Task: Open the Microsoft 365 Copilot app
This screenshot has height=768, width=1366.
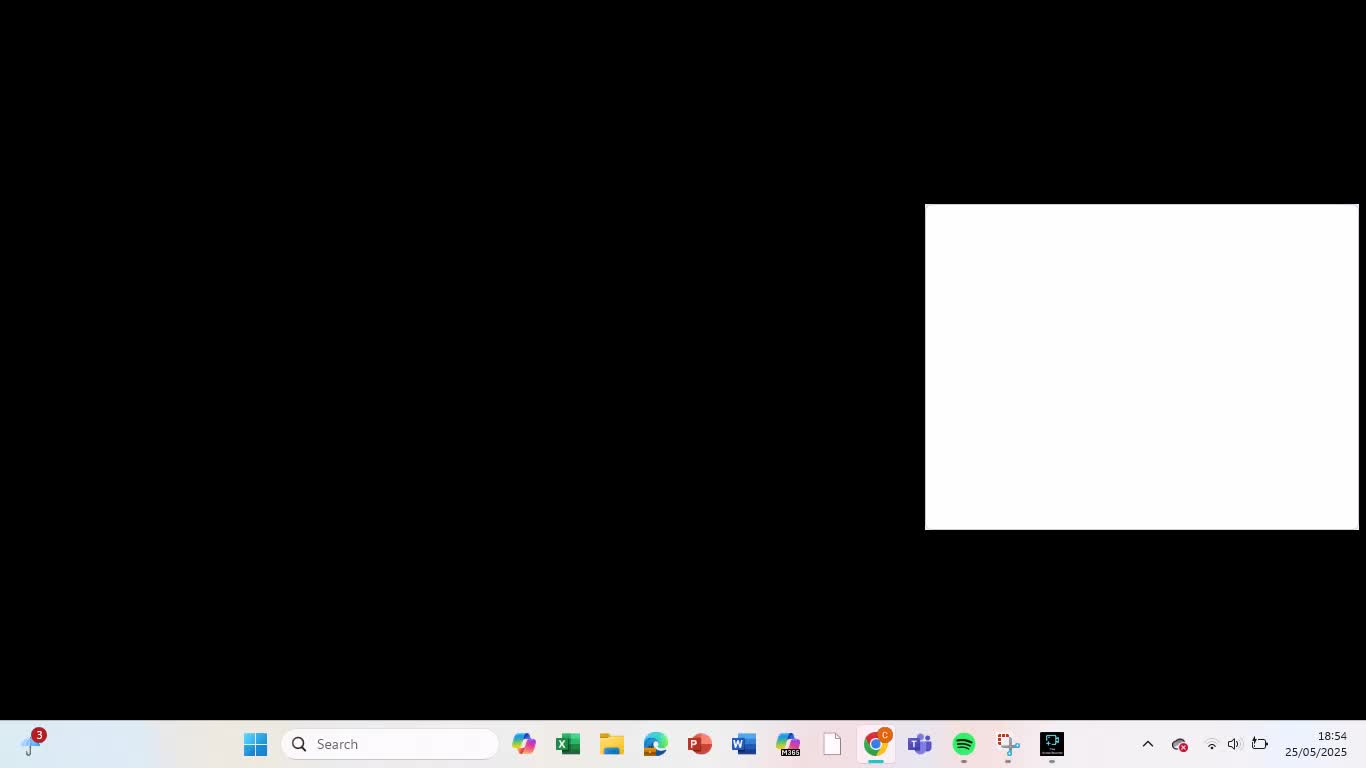Action: pos(788,744)
